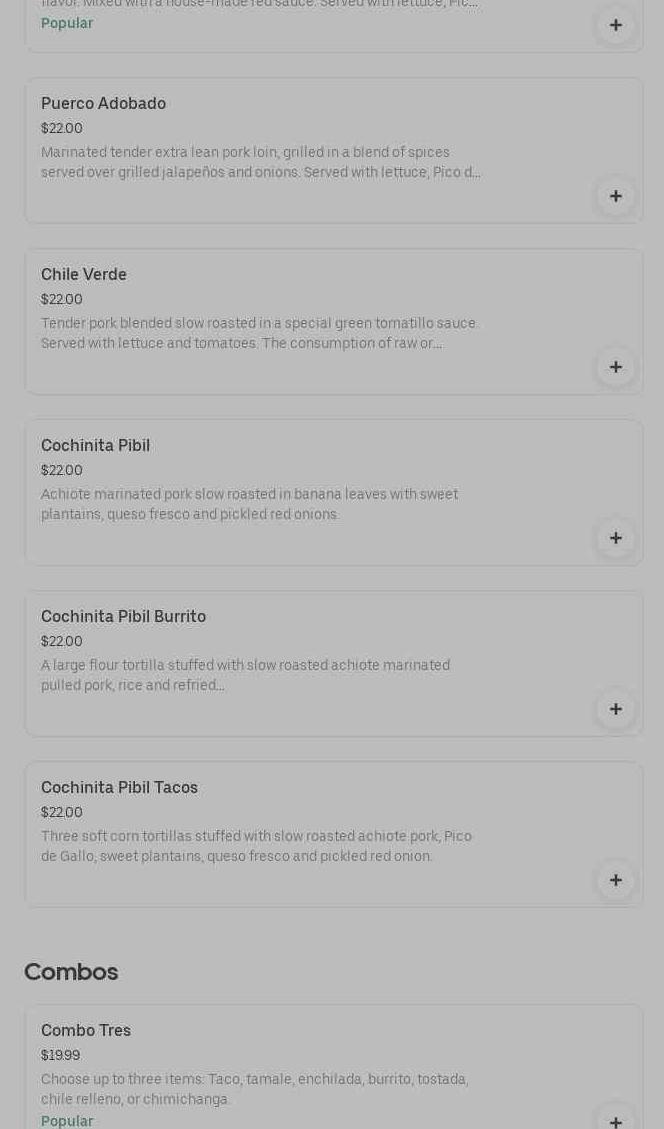
Task: Click Cochinita Pibil Tacos $22.00 price
Action: pyautogui.click(x=62, y=813)
